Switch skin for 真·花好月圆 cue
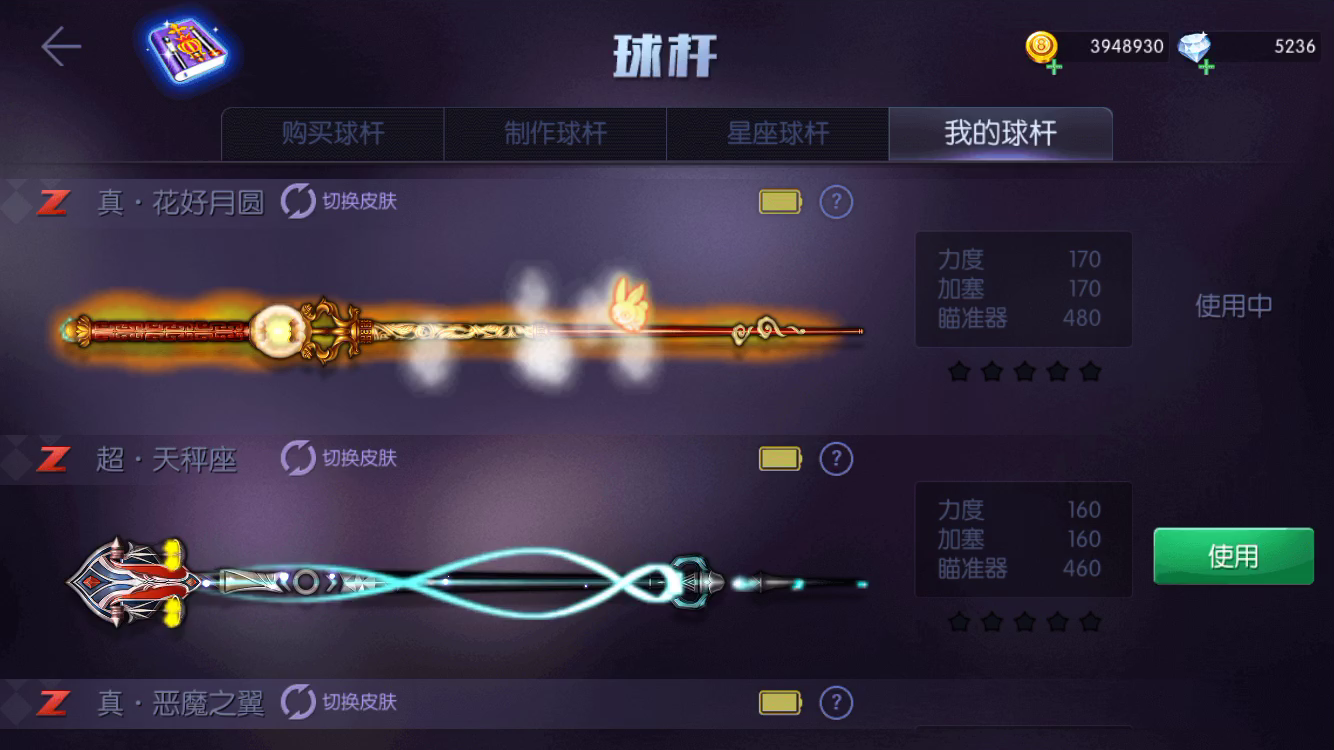Image resolution: width=1334 pixels, height=750 pixels. [x=339, y=202]
